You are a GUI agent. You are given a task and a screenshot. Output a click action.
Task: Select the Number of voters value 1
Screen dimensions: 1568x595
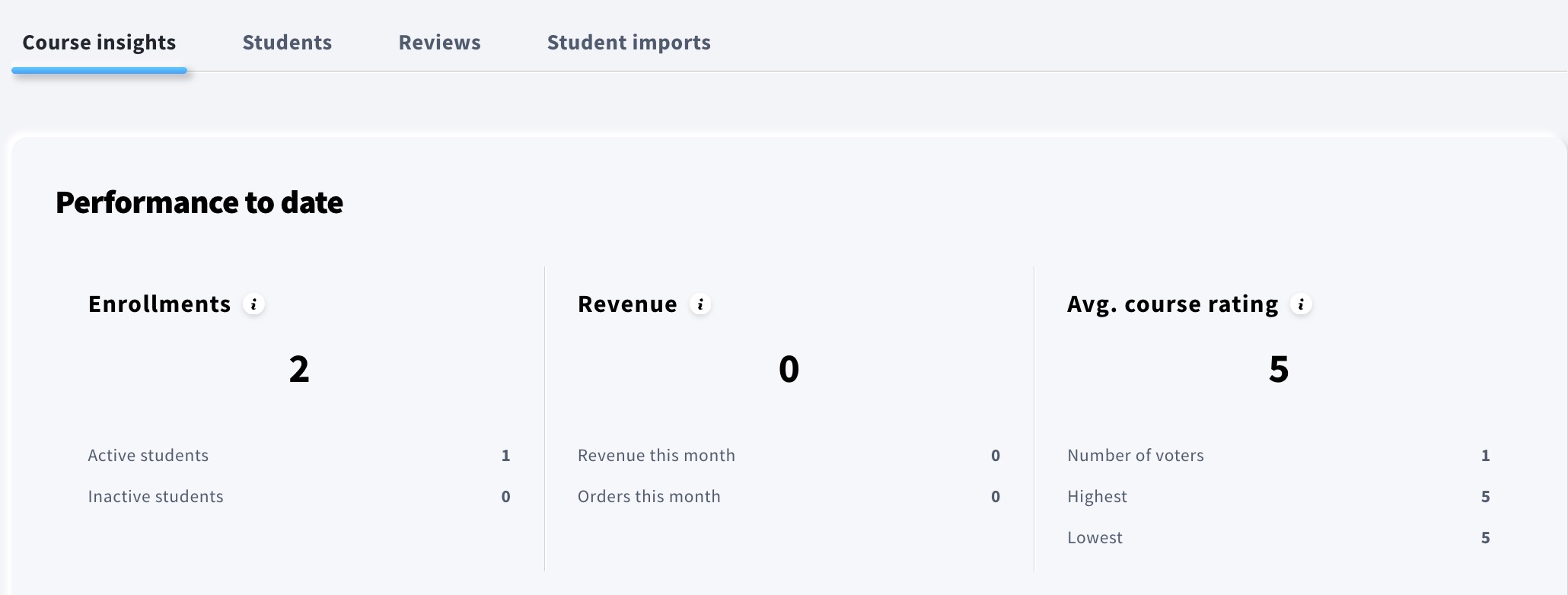coord(1485,455)
